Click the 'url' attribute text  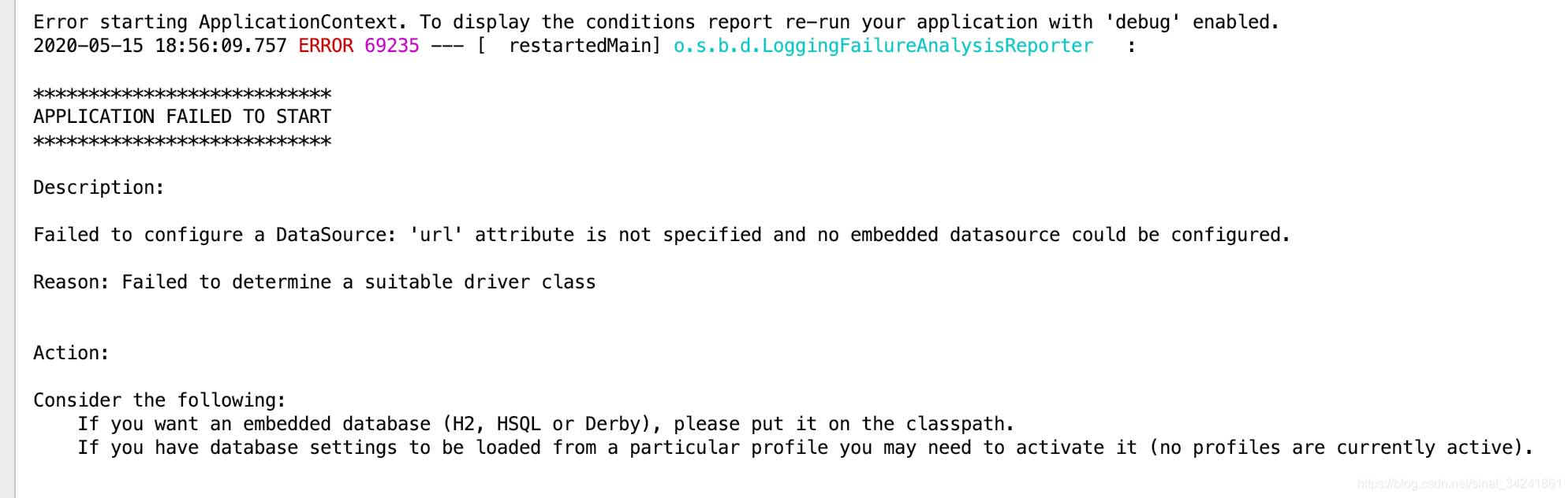pos(435,235)
